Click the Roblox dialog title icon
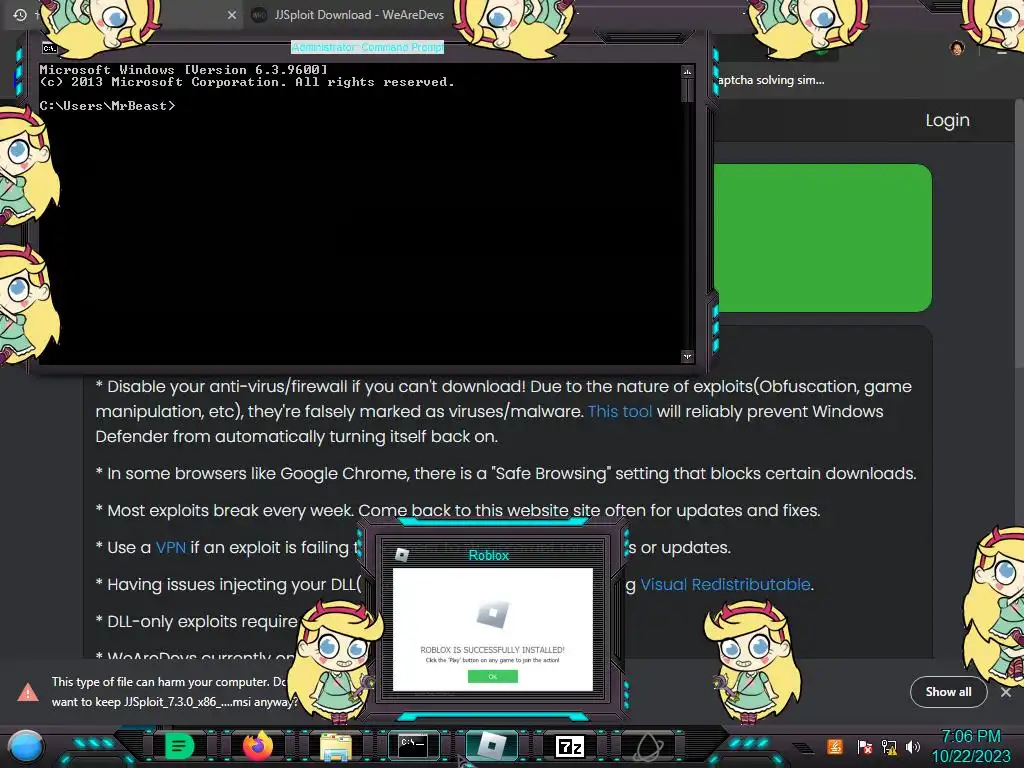The width and height of the screenshot is (1024, 768). tap(402, 555)
